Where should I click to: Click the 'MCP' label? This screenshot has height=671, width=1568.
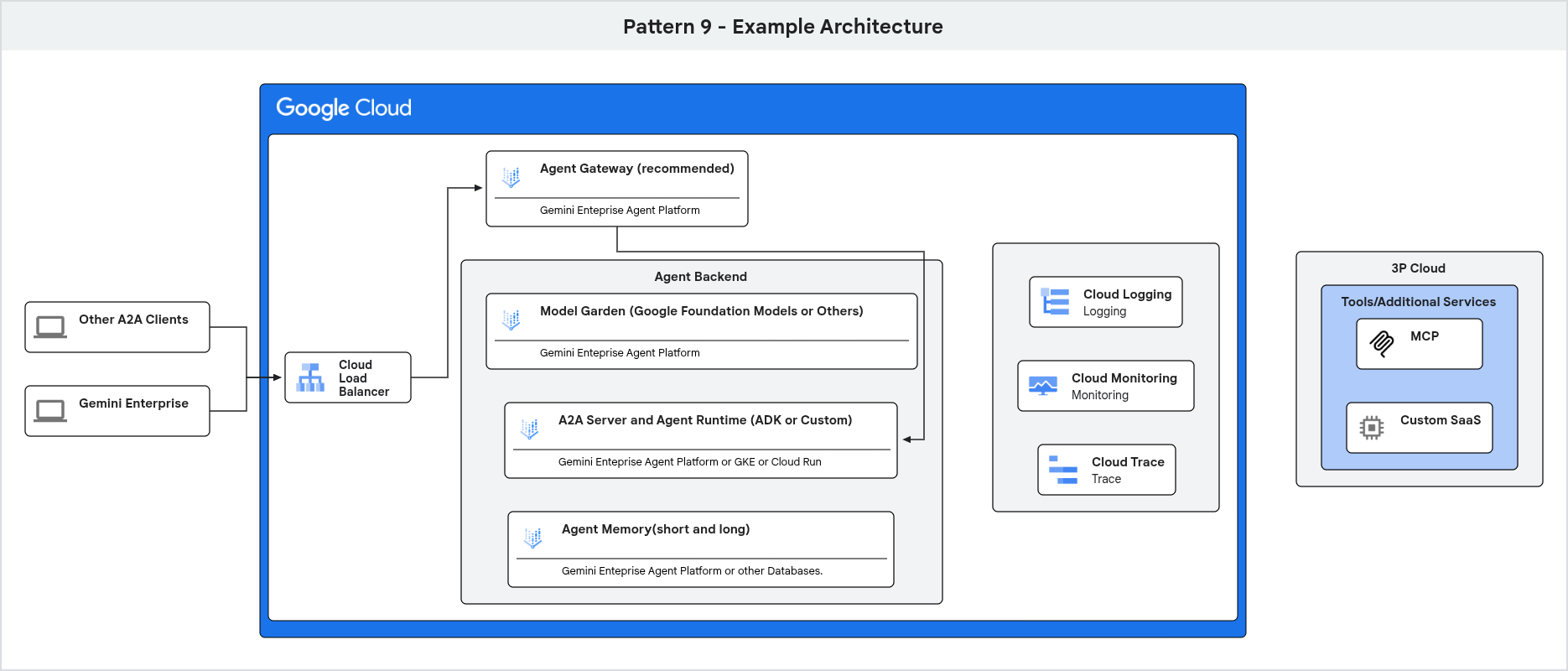pos(1425,336)
